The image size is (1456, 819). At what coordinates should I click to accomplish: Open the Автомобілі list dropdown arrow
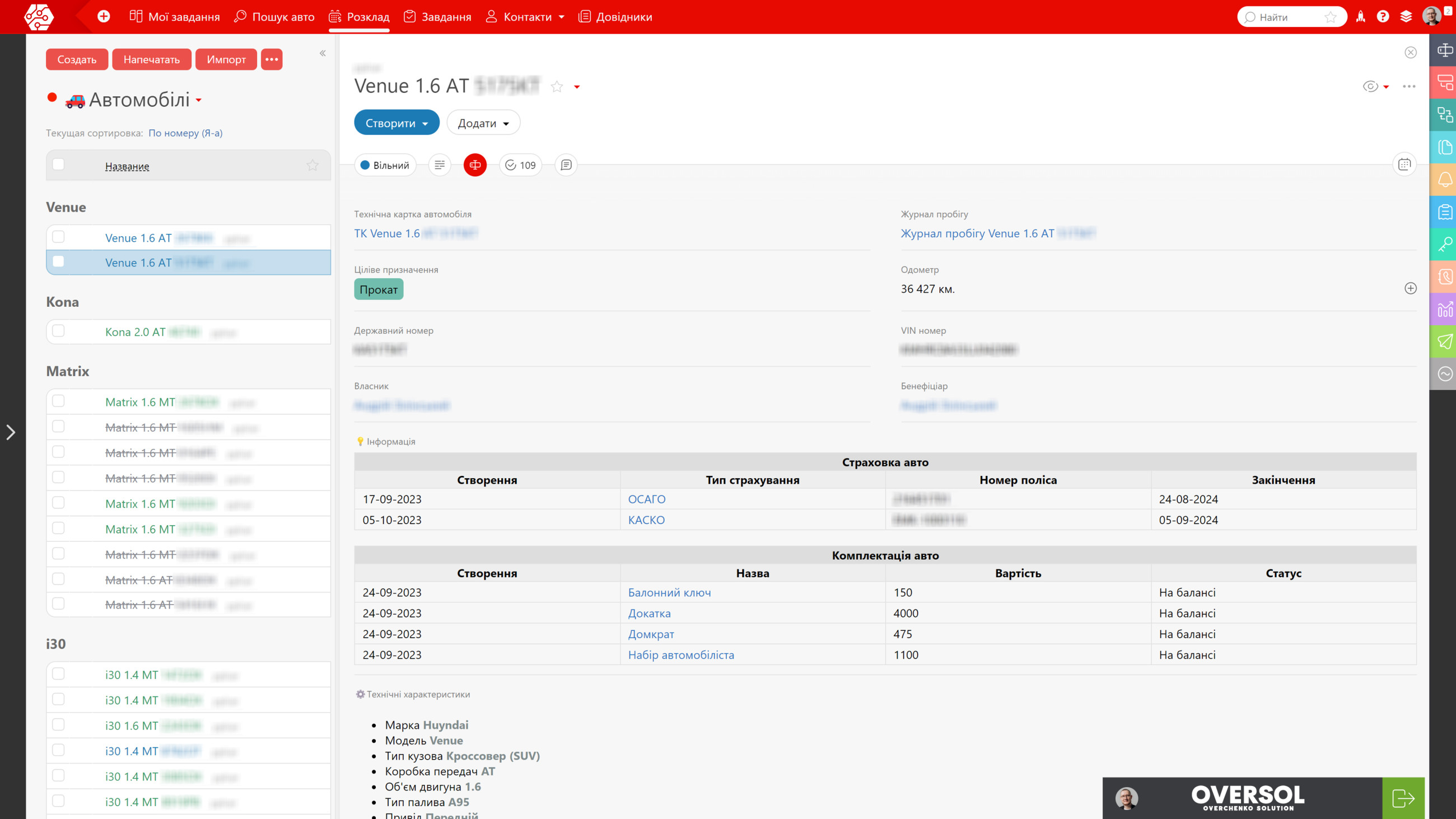pyautogui.click(x=198, y=101)
